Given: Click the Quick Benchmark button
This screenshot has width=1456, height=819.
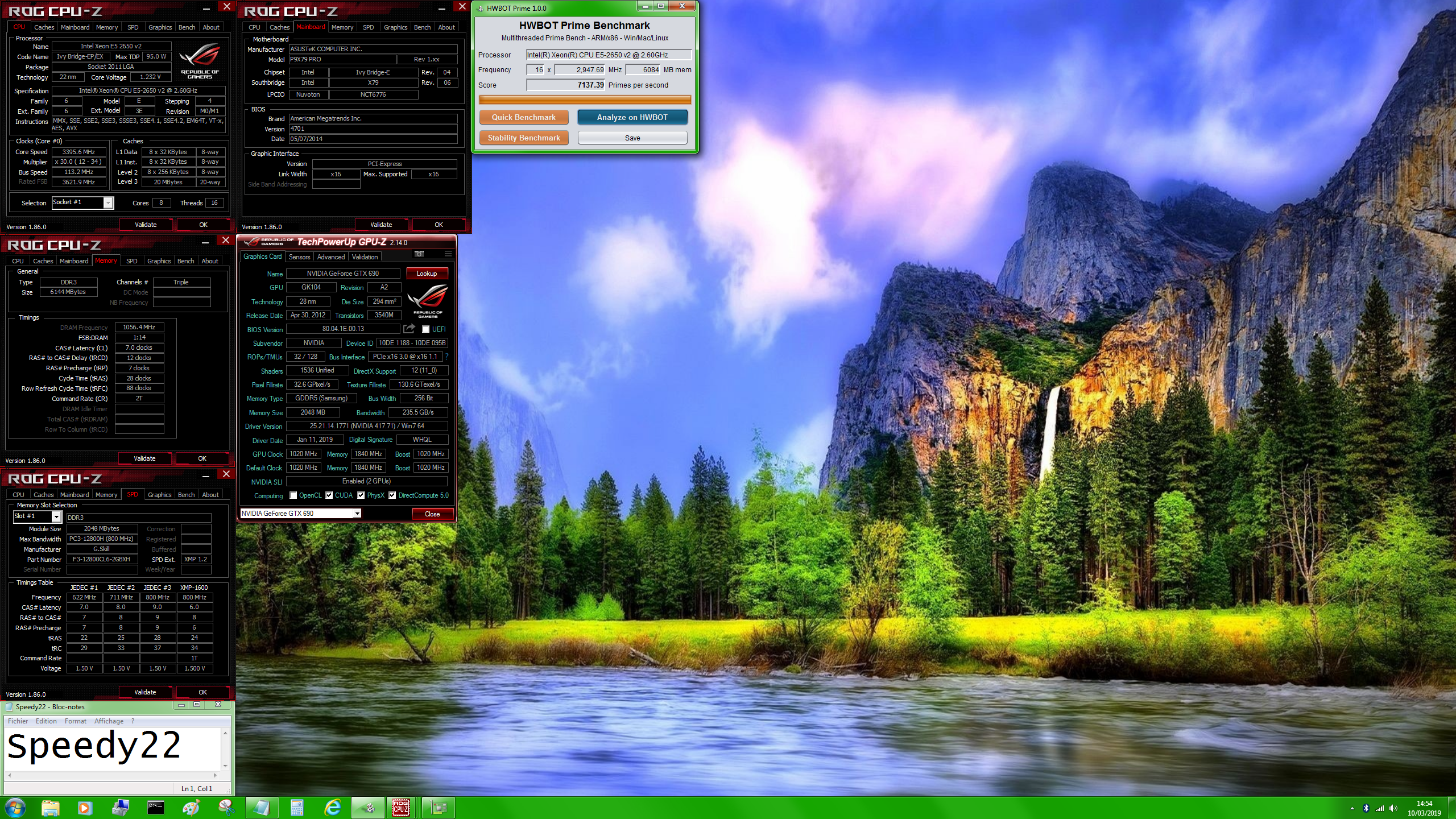Looking at the screenshot, I should click(x=523, y=117).
